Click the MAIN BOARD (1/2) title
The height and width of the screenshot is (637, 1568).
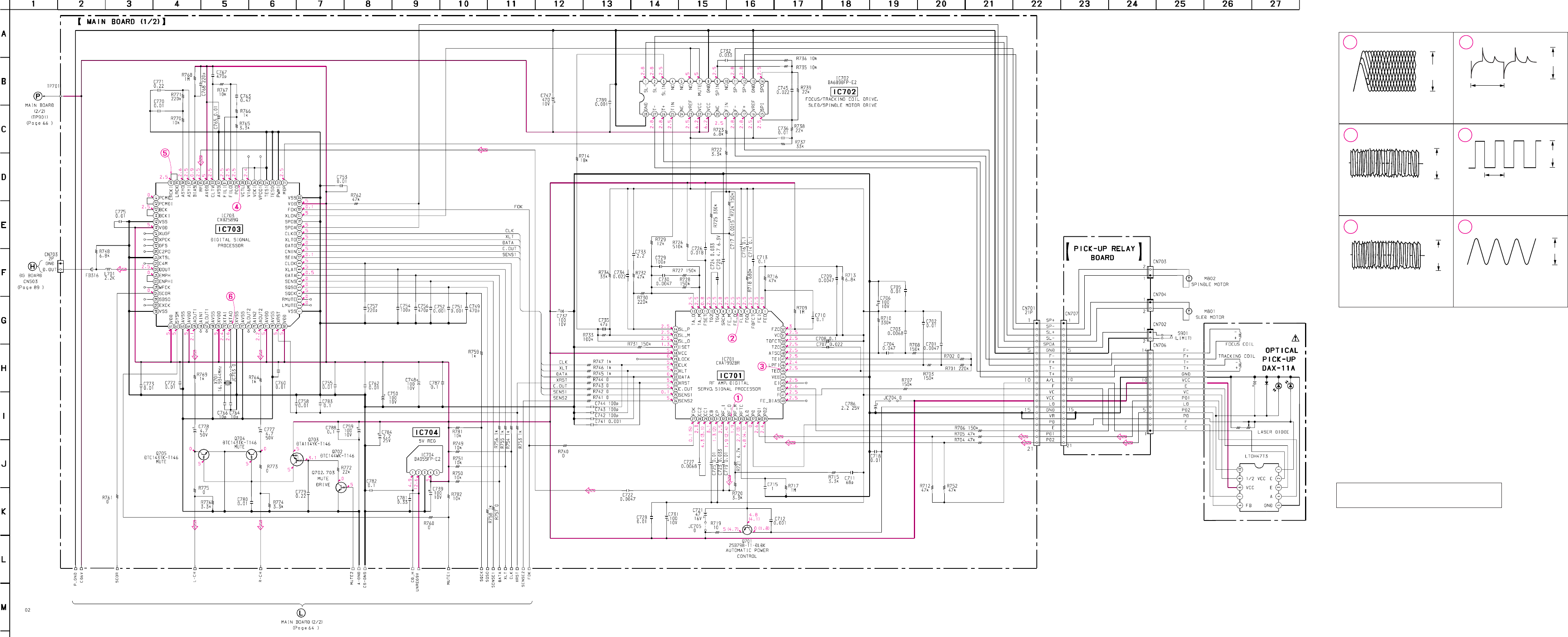pyautogui.click(x=121, y=21)
